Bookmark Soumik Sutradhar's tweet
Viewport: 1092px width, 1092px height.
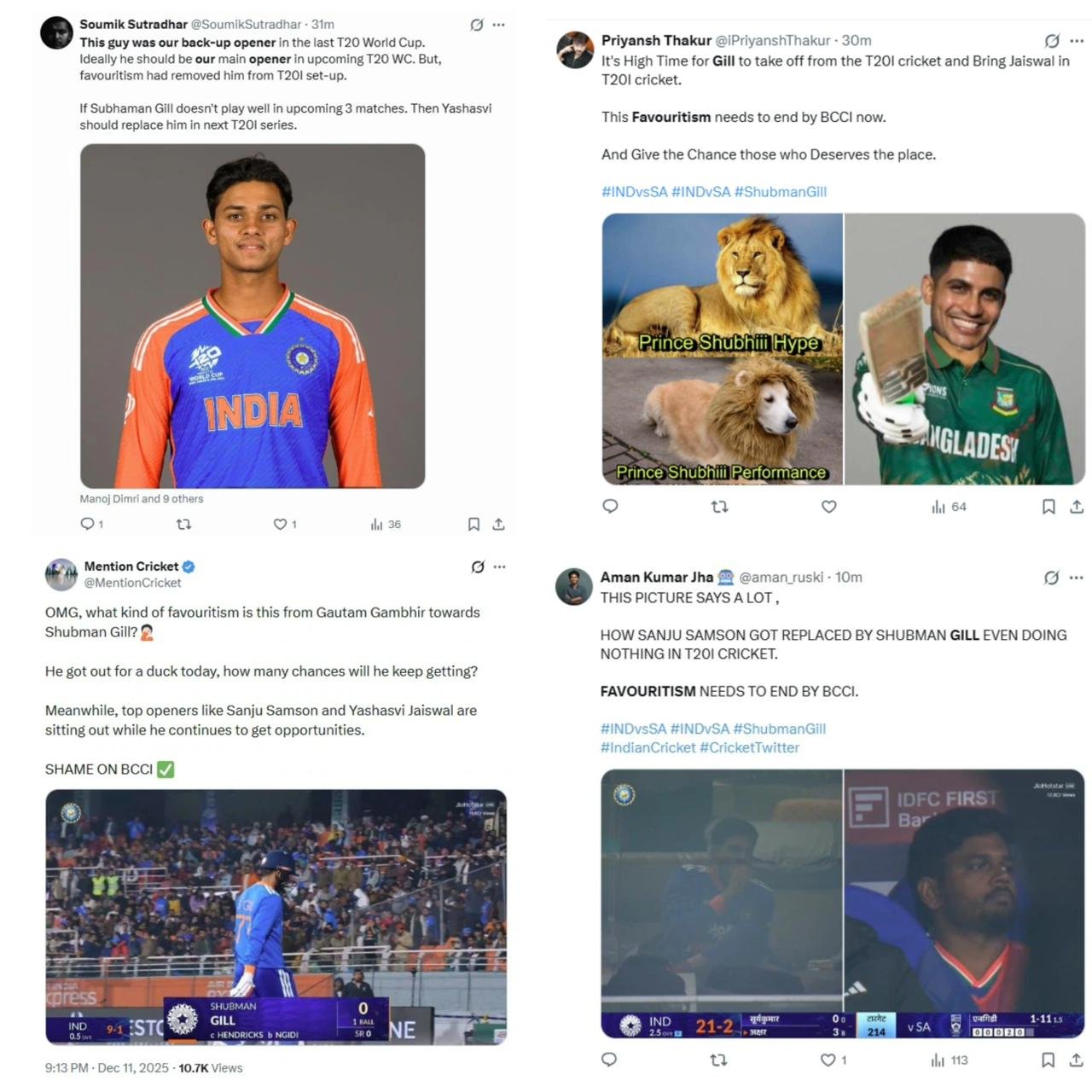pos(473,524)
